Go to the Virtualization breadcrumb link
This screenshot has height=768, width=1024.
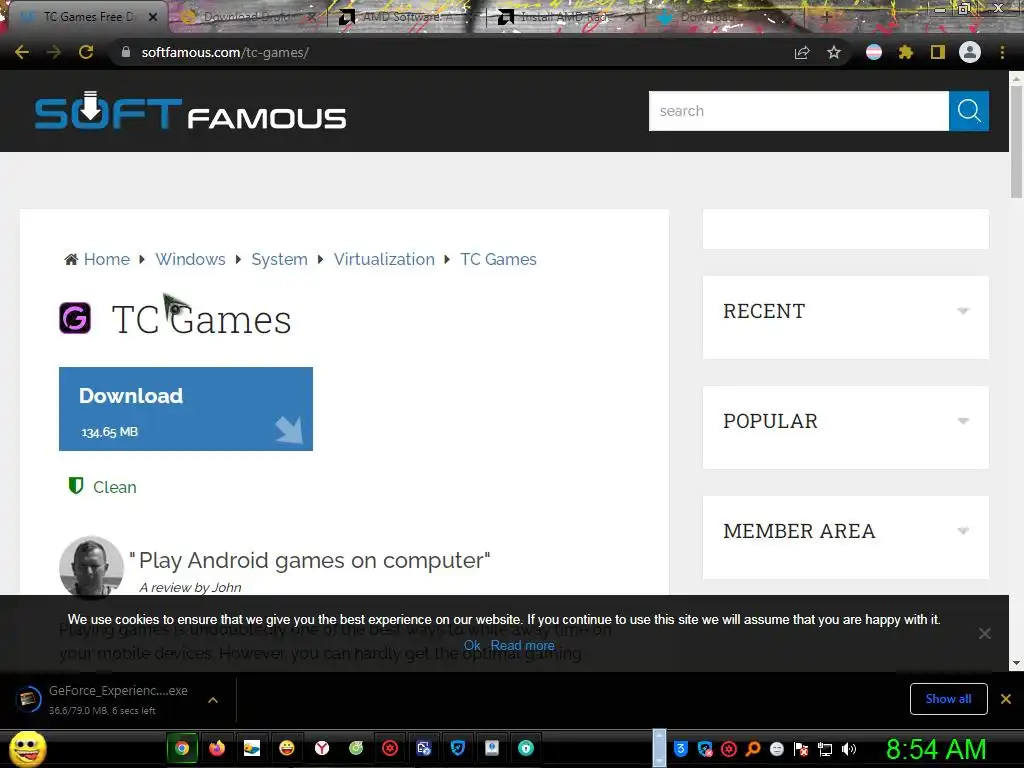384,259
